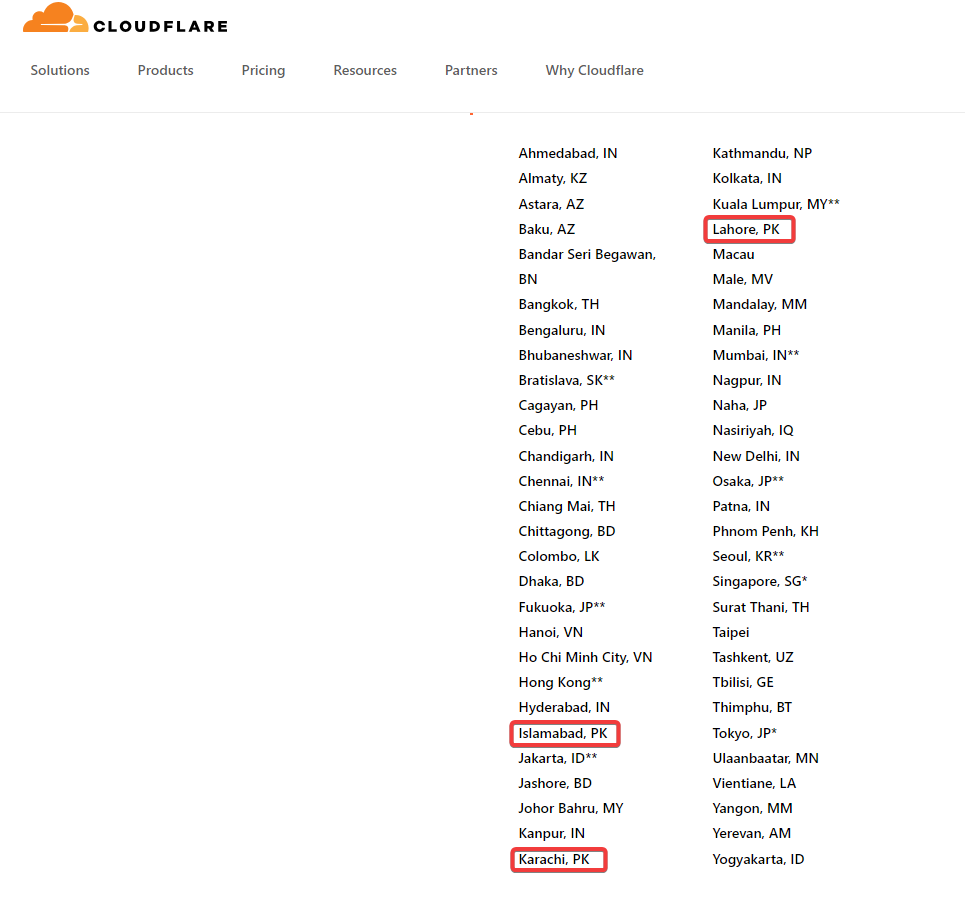This screenshot has width=965, height=904.
Task: Select the Ahmedabad, IN entry
Action: [568, 153]
